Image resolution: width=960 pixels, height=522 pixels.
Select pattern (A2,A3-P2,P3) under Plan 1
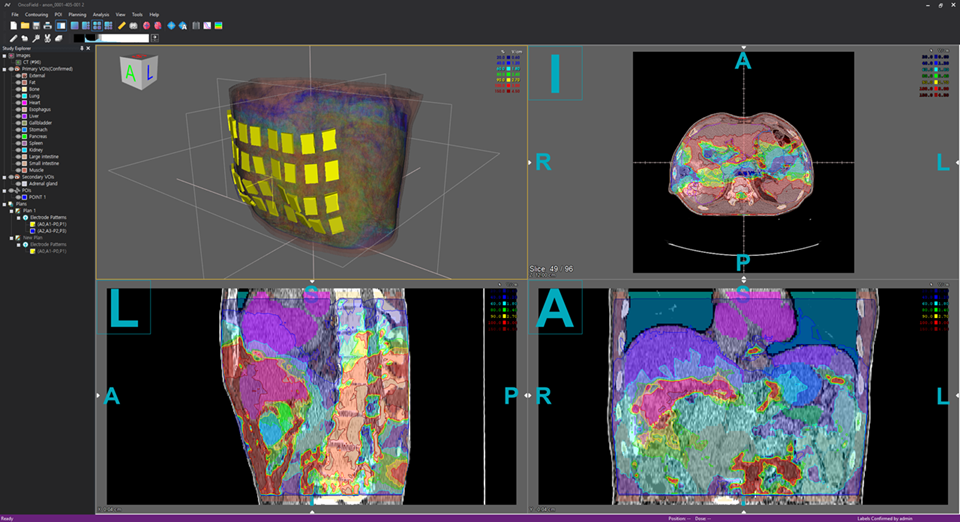pos(51,231)
